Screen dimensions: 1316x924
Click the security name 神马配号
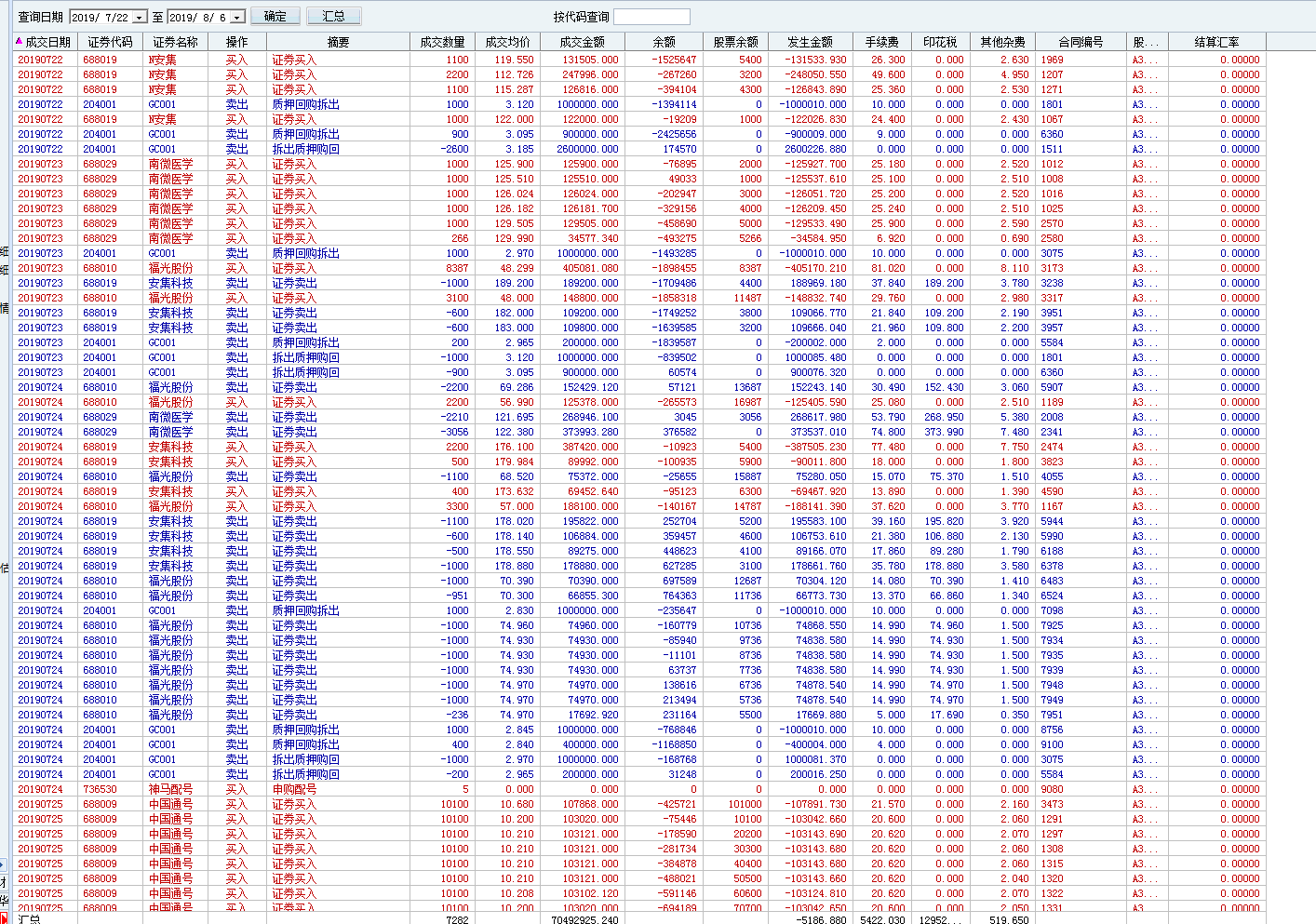pyautogui.click(x=170, y=789)
